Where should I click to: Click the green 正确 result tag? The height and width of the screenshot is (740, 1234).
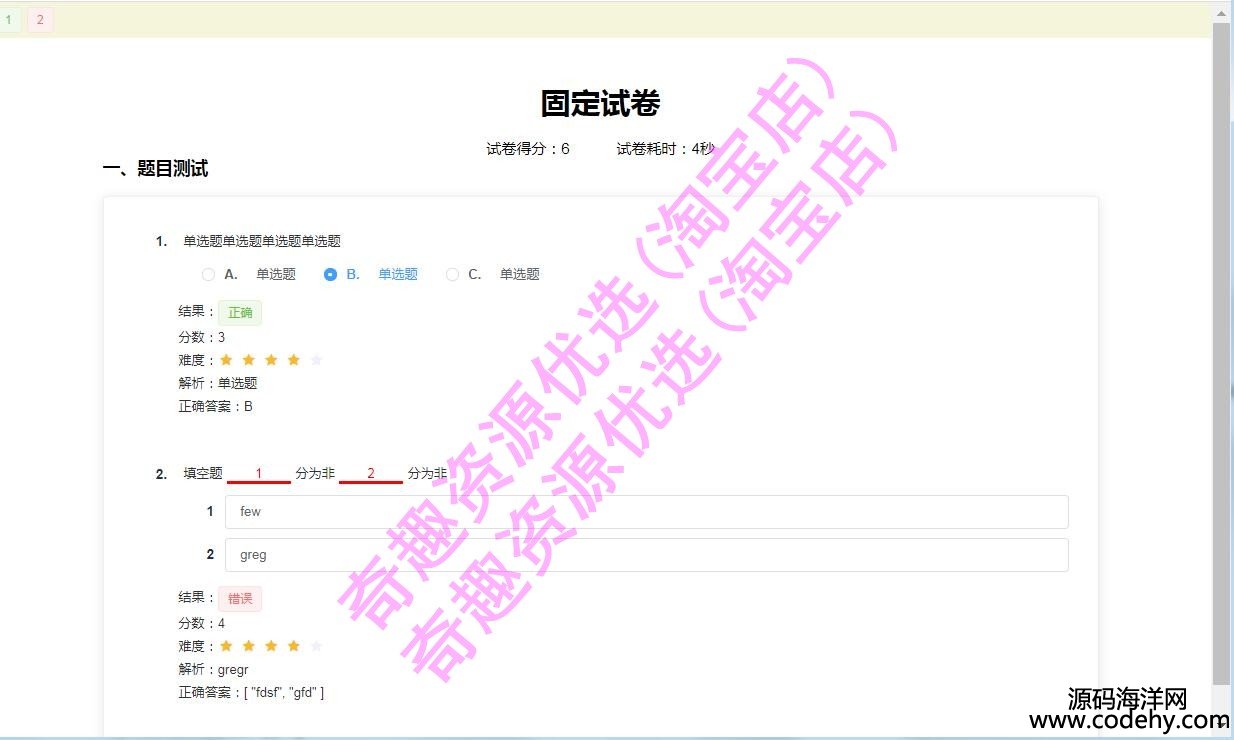(240, 312)
